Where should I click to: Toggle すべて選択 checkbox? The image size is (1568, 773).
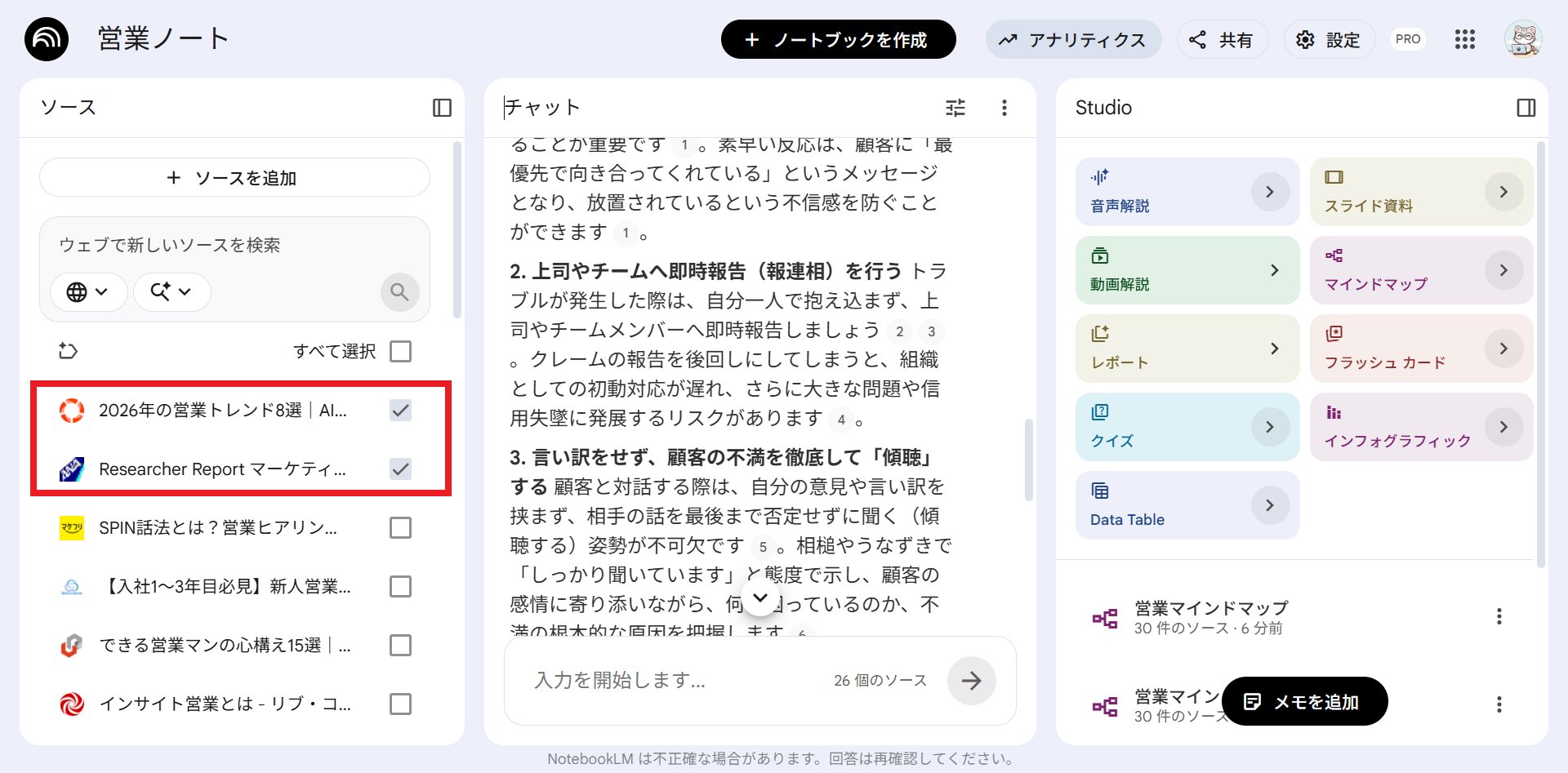point(400,351)
